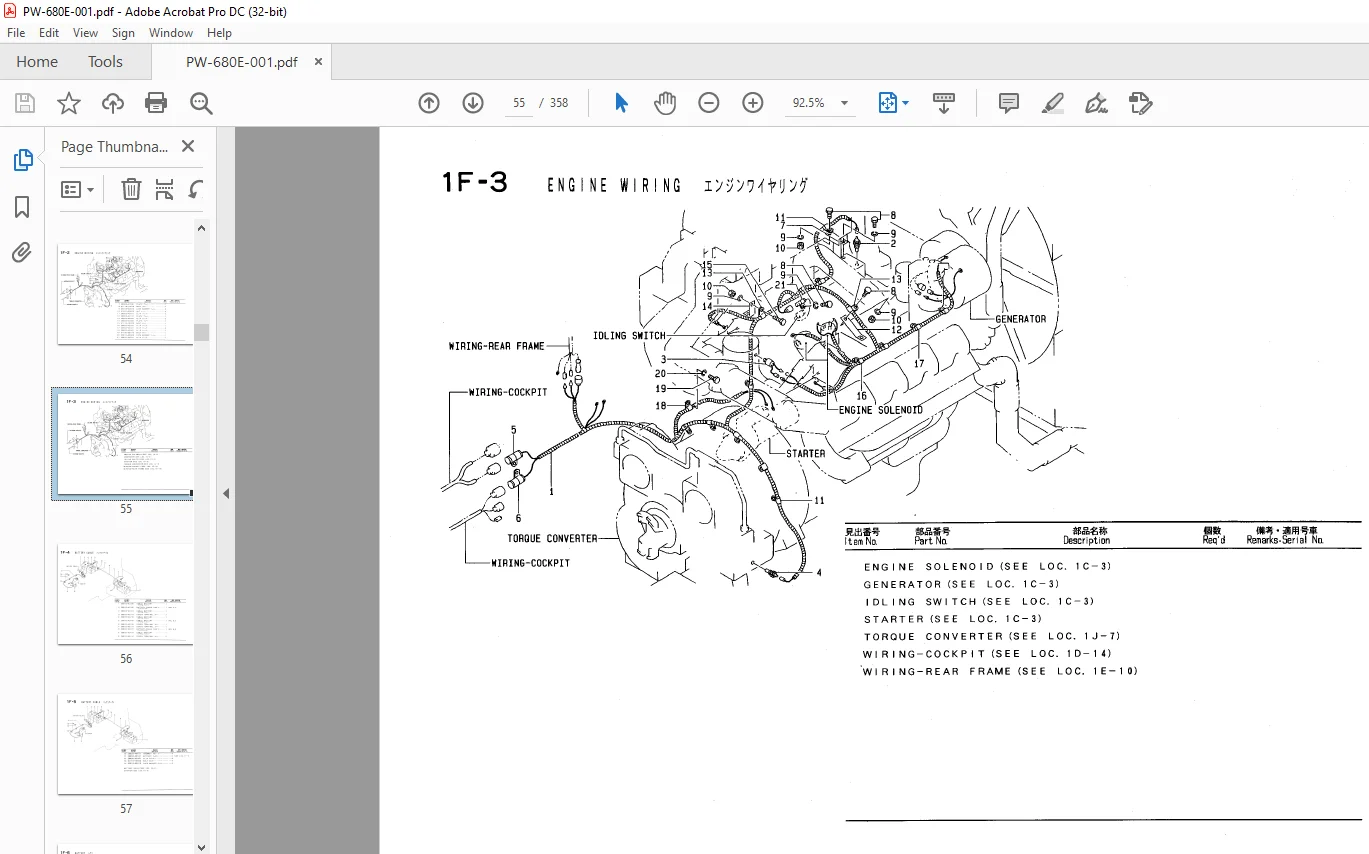Viewport: 1369px width, 854px height.
Task: Click the 'ENGINE WIRING' page heading
Action: pos(614,186)
